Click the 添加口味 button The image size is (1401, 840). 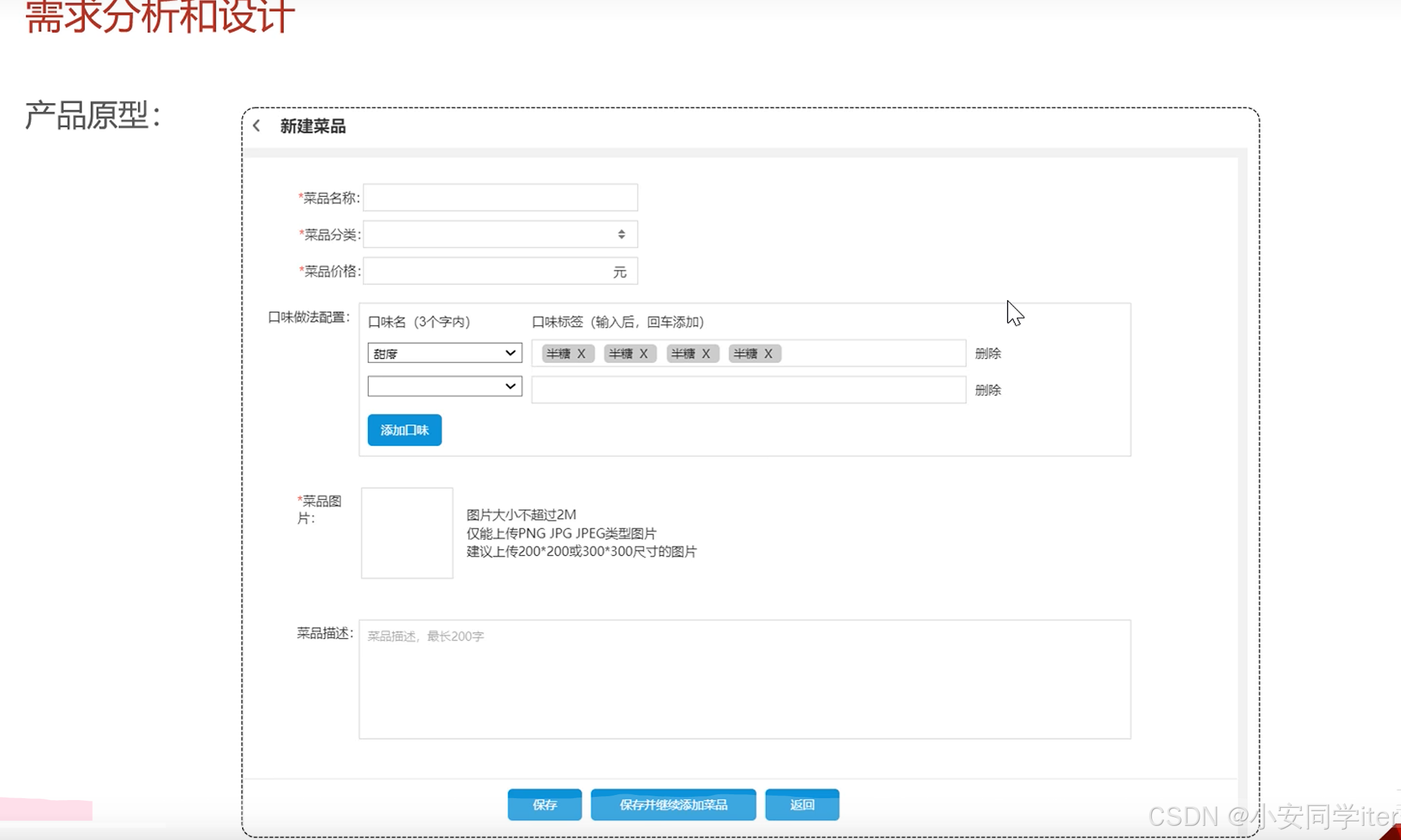[404, 430]
